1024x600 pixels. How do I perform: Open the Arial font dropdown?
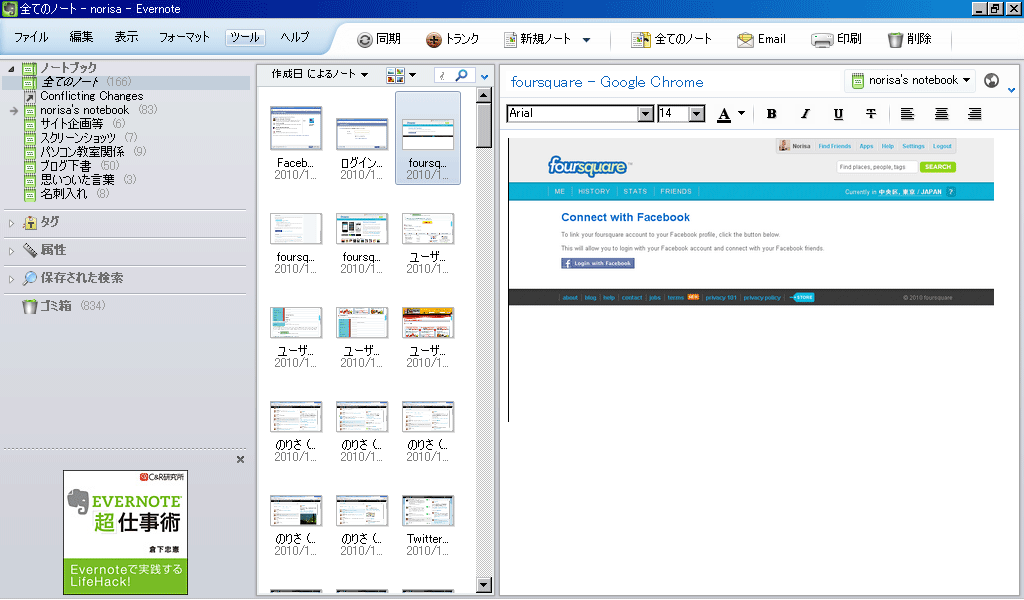point(645,114)
